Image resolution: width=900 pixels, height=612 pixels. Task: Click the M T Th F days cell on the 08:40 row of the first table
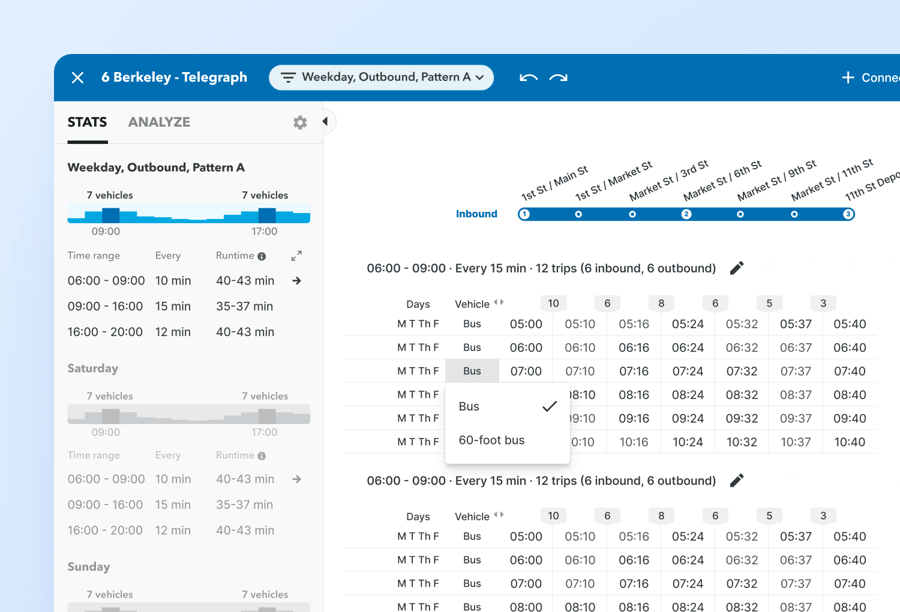(x=418, y=394)
